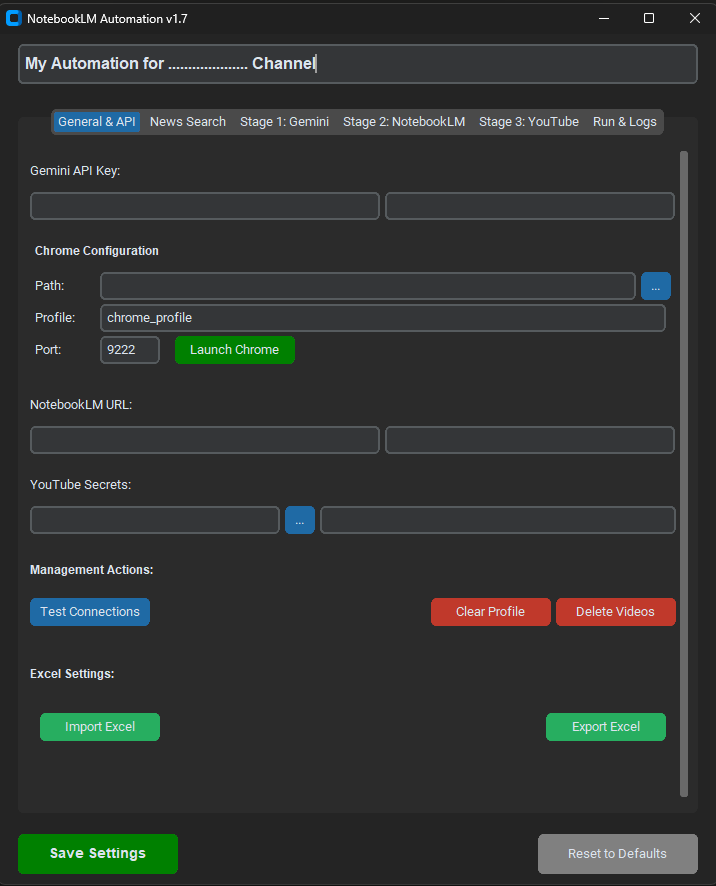Viewport: 716px width, 886px height.
Task: Select the Stage 2: NotebookLM tab
Action: coord(404,121)
